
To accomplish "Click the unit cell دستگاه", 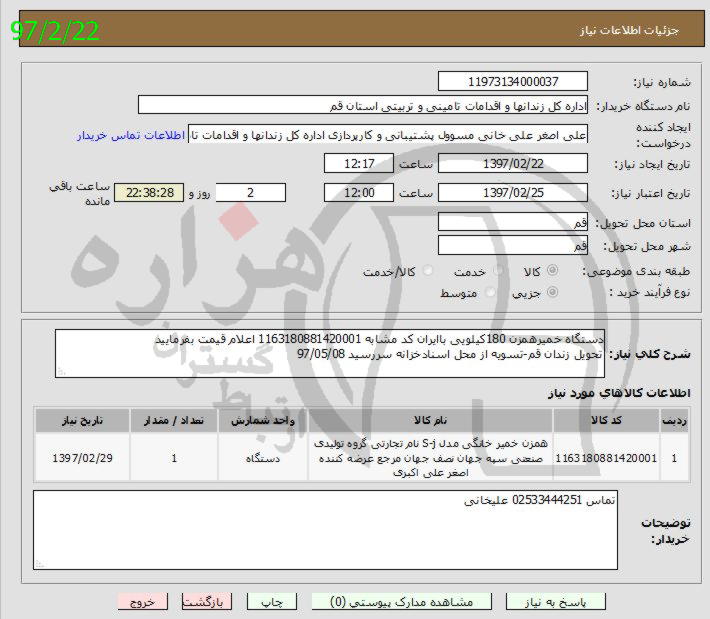I will point(263,458).
